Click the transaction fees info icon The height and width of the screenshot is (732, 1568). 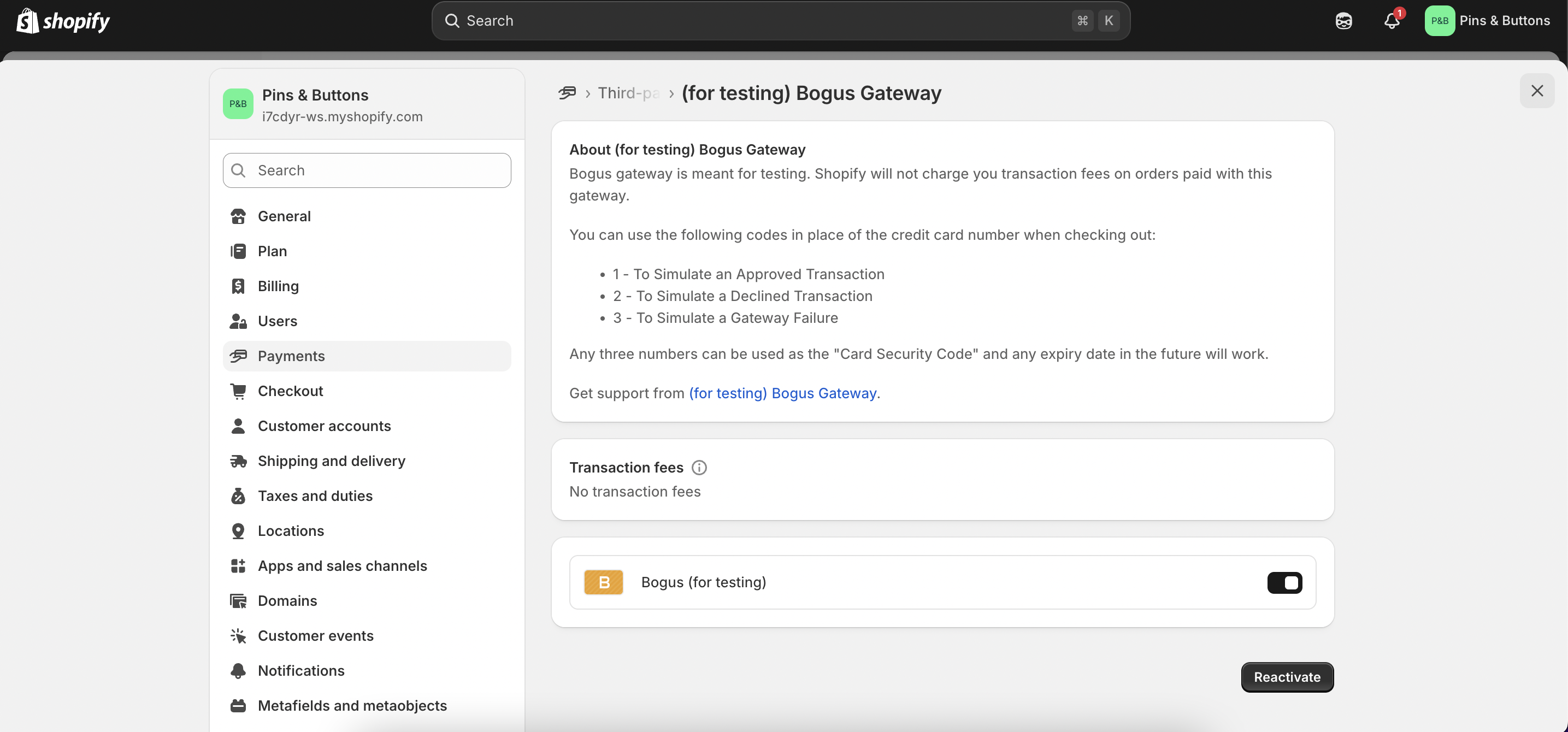pyautogui.click(x=699, y=467)
